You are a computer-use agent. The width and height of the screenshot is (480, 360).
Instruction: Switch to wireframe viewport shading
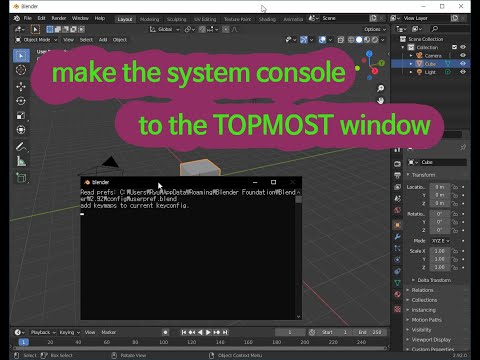[351, 40]
